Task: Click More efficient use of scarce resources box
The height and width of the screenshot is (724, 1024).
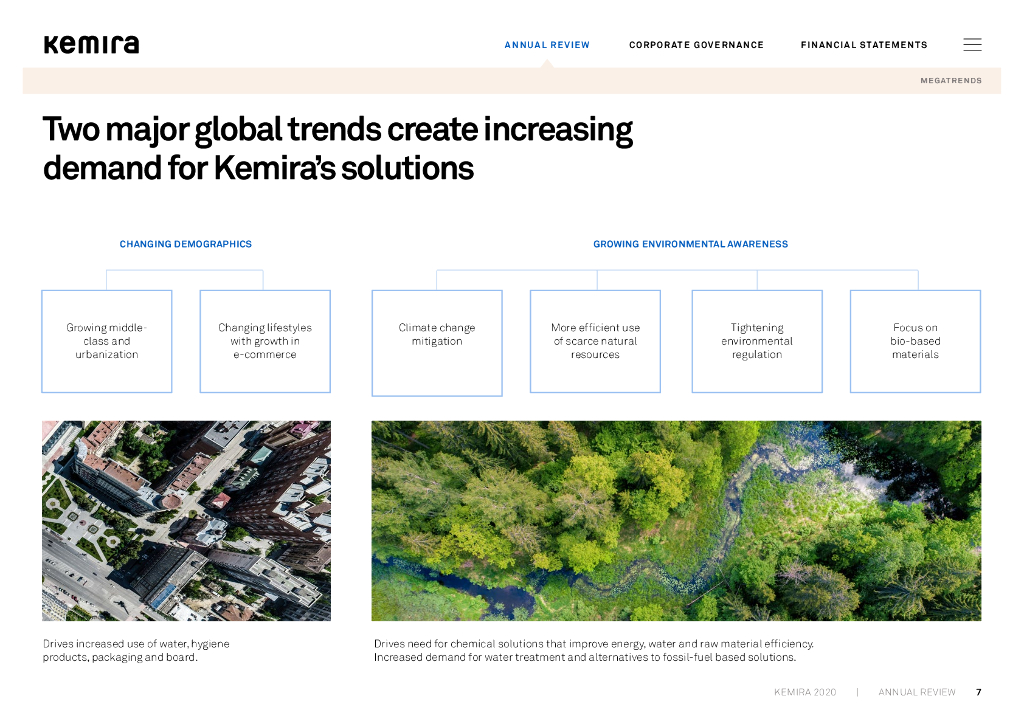Action: (595, 341)
